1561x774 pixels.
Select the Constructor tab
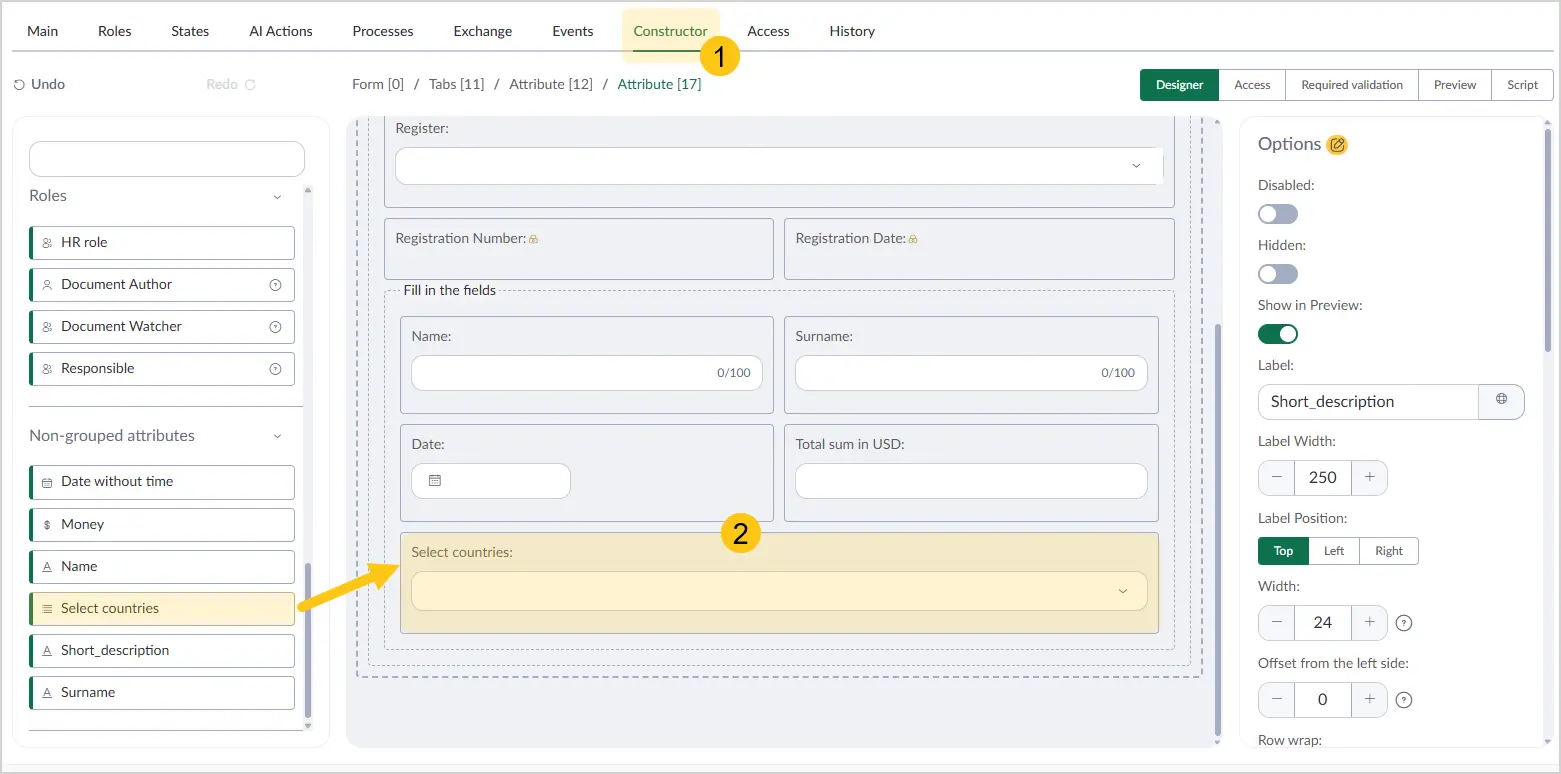click(x=671, y=31)
